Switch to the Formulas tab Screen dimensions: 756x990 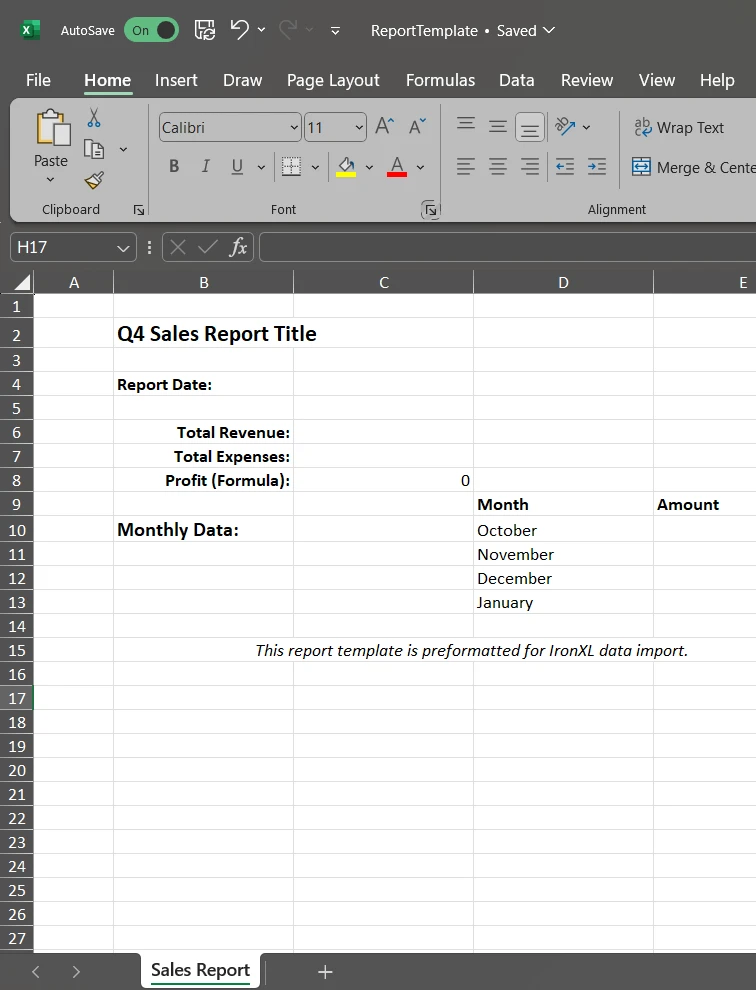(440, 80)
